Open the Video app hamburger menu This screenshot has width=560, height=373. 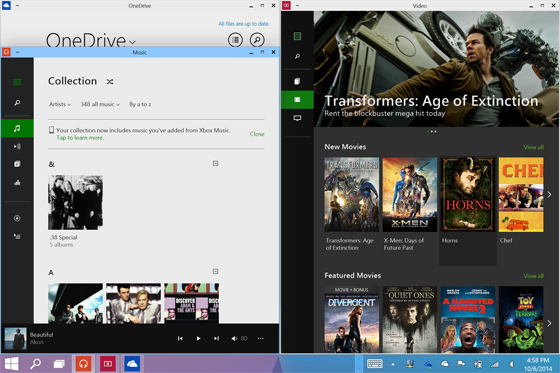point(297,36)
